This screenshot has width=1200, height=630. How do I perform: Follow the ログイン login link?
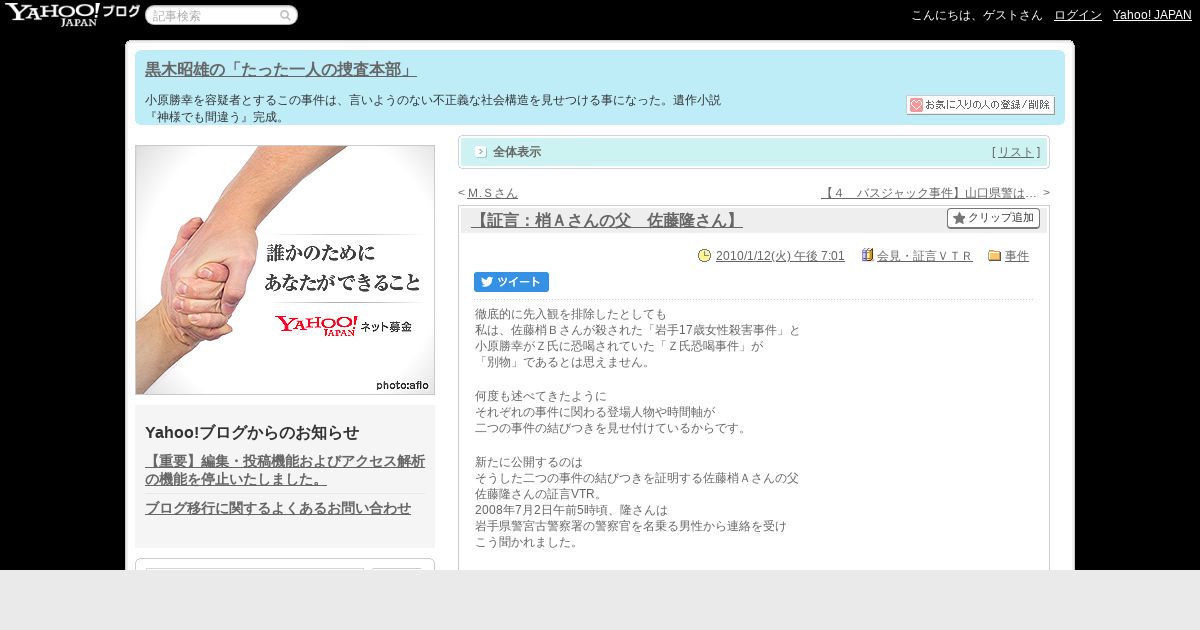click(x=1078, y=15)
